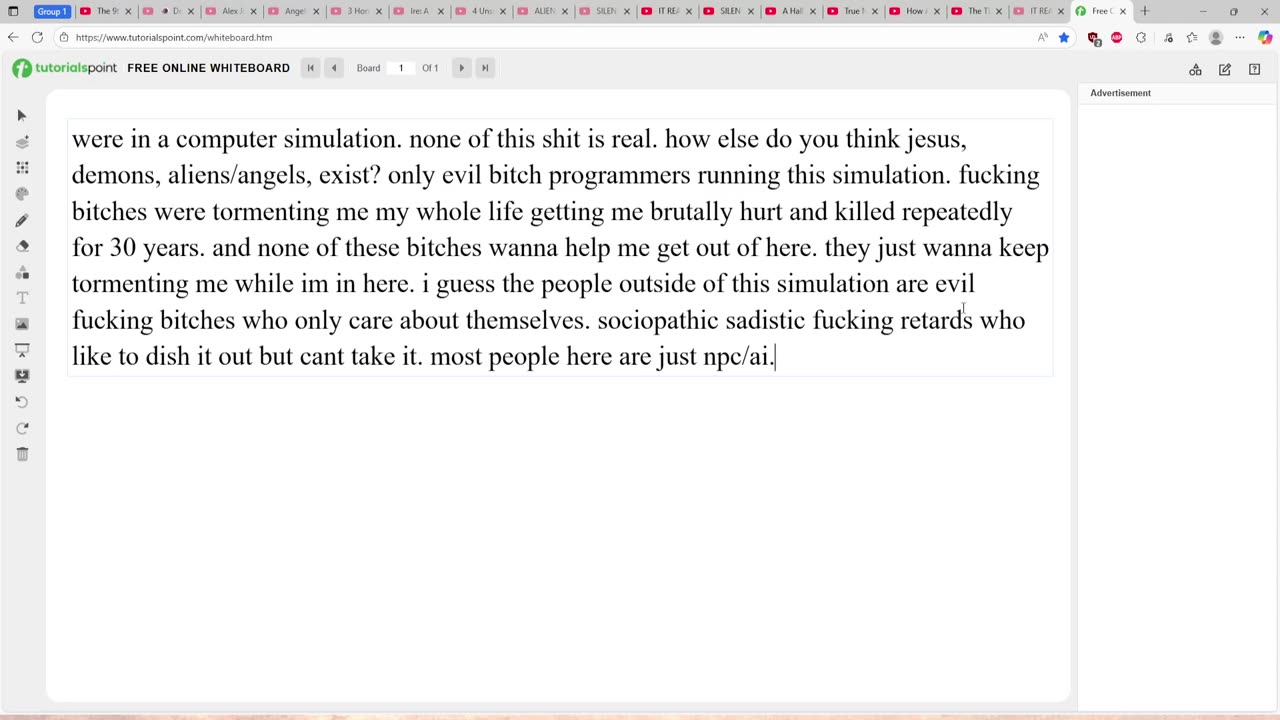Image resolution: width=1280 pixels, height=720 pixels.
Task: Click the insert image tool
Action: click(x=22, y=324)
